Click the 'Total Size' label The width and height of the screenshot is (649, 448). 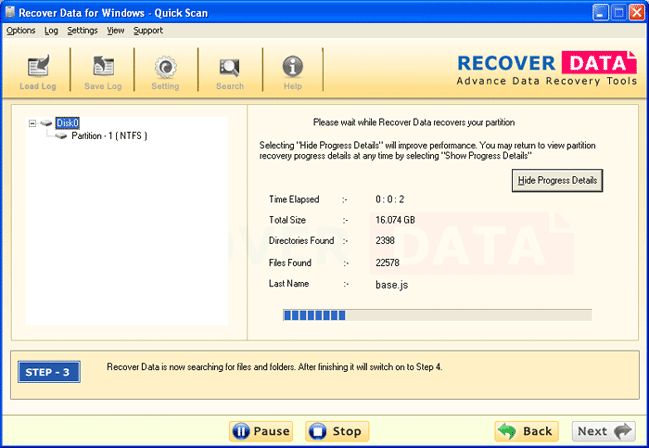point(287,220)
